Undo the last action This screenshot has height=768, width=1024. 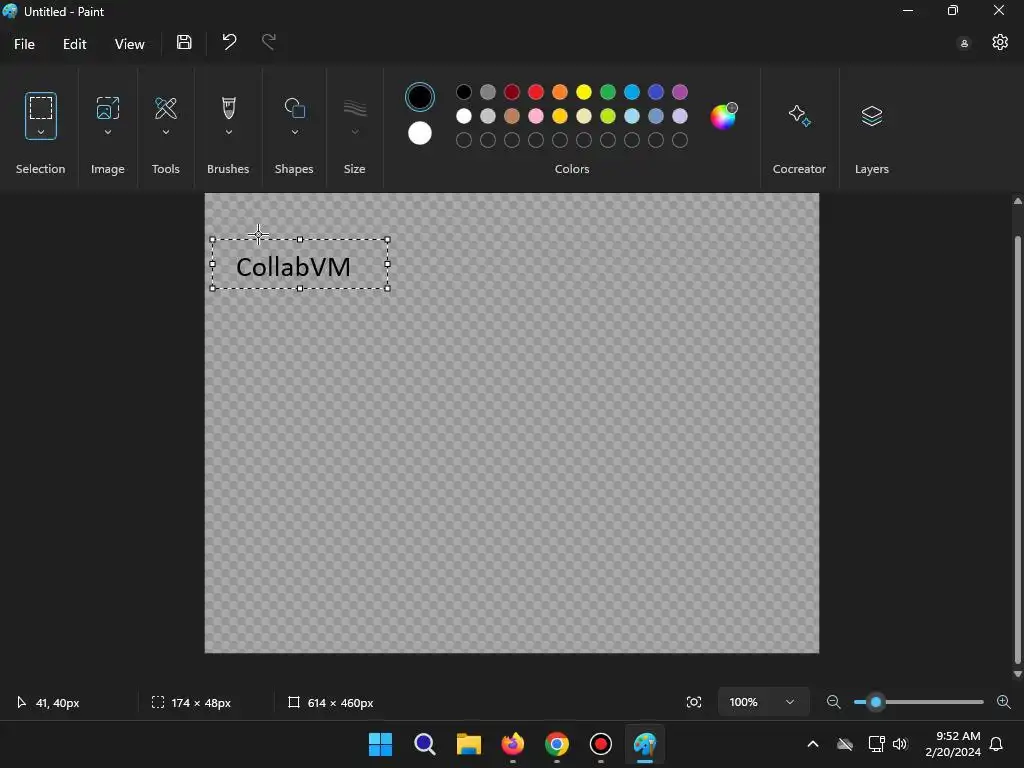point(229,42)
